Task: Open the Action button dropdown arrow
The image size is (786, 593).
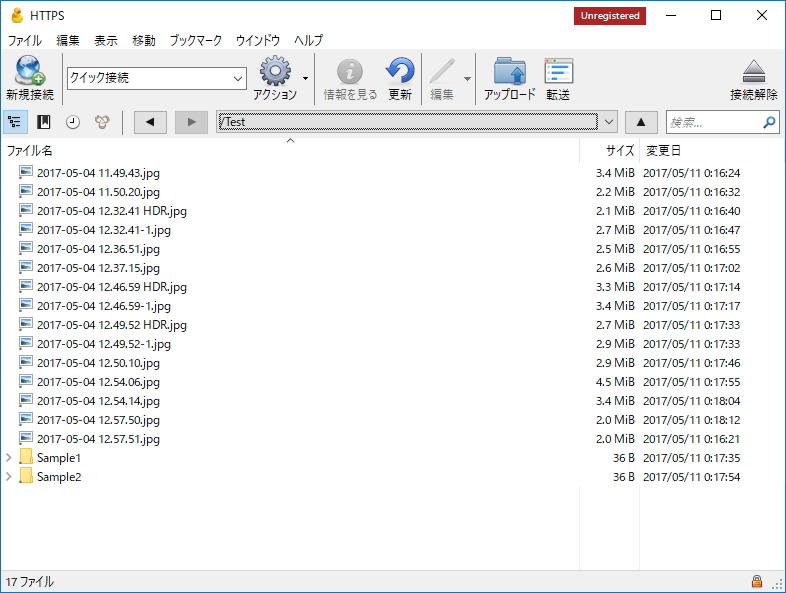Action: tap(305, 78)
